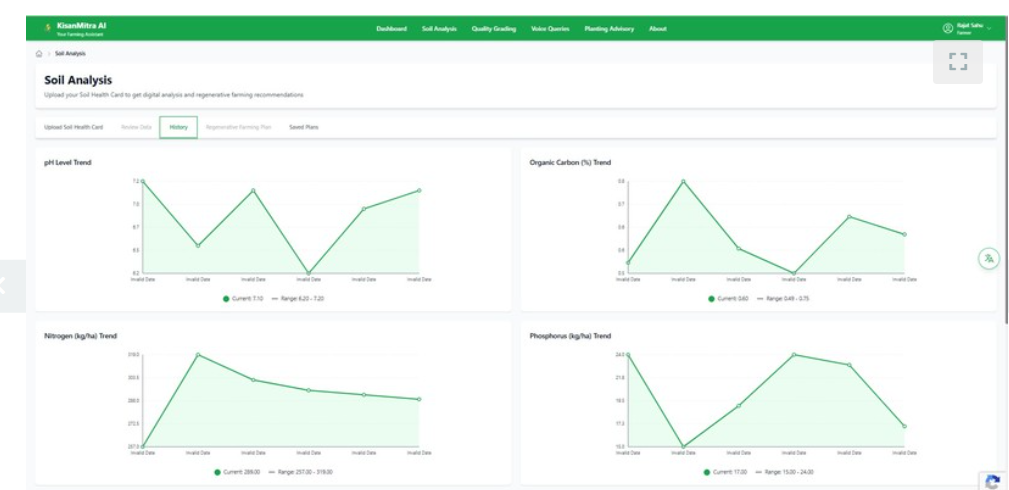Click the pH Level Trend chart title
The image size is (1009, 490).
(68, 162)
